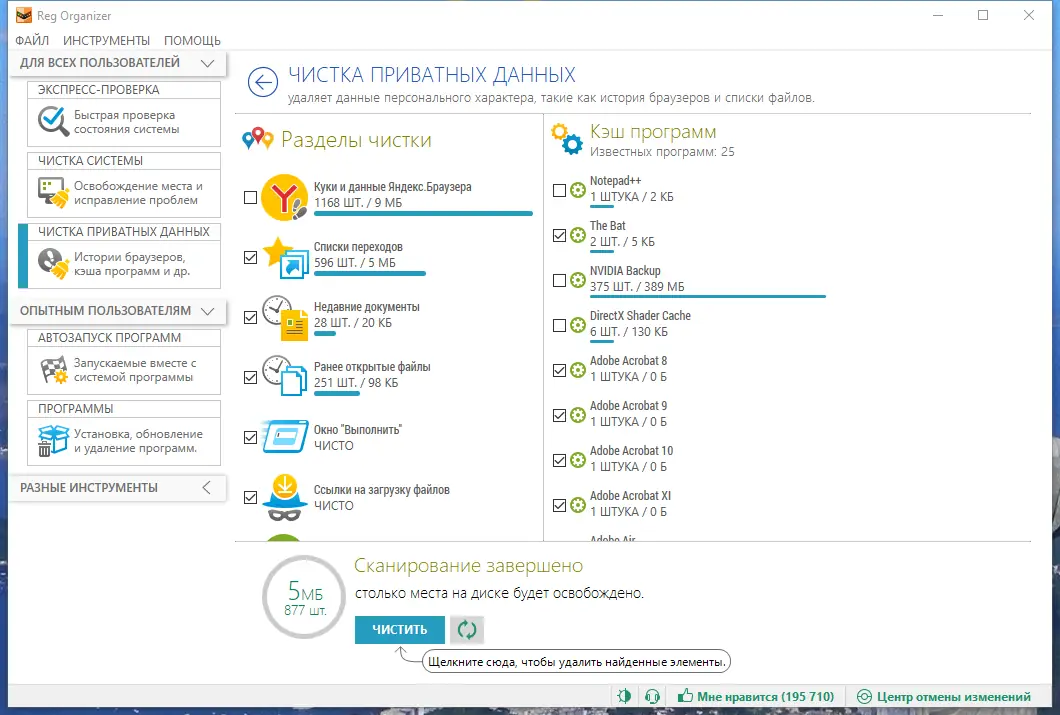
Task: Open Автозапуск программ section
Action: click(124, 362)
